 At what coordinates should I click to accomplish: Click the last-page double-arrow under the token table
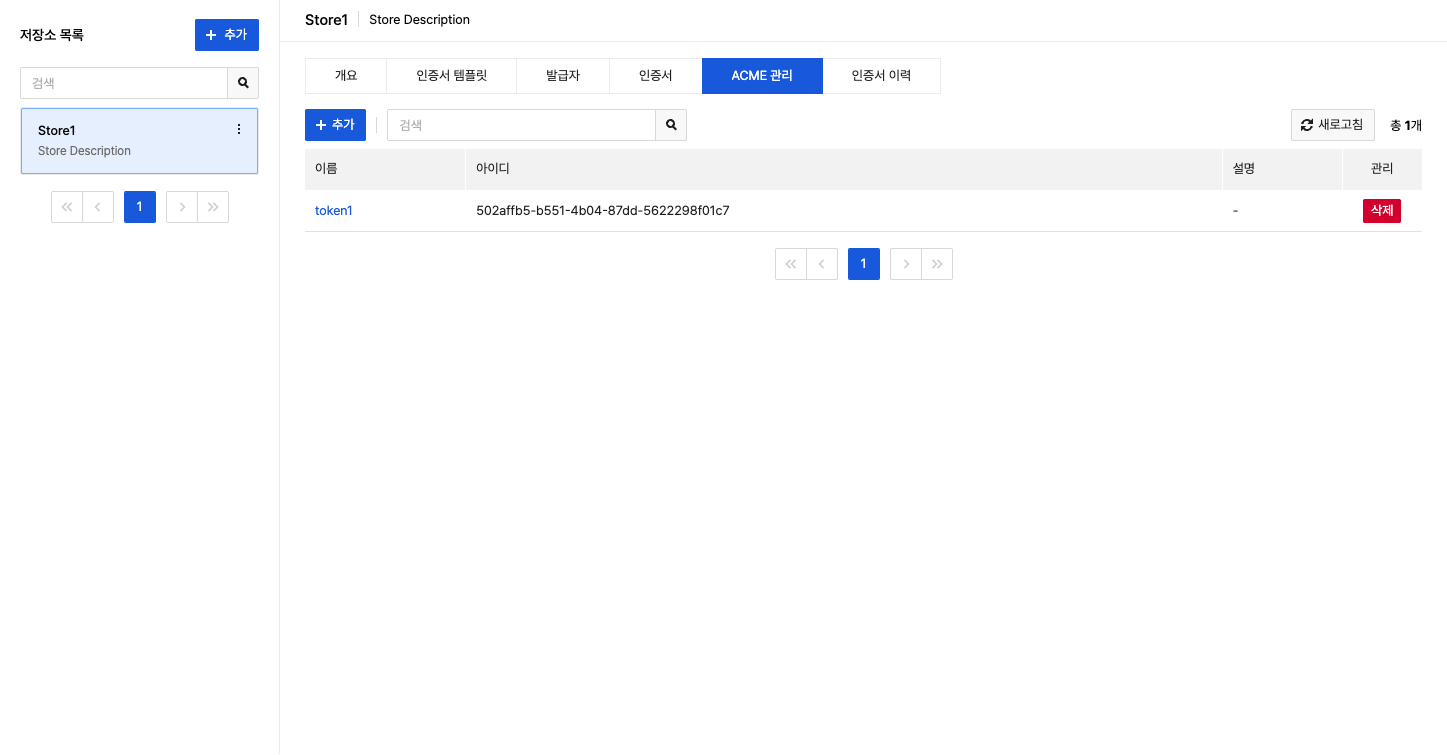936,263
